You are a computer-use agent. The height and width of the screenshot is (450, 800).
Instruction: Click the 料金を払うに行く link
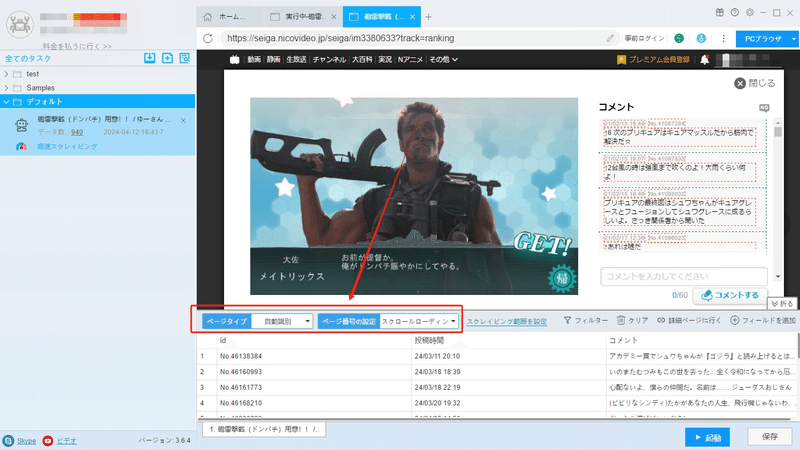(77, 46)
